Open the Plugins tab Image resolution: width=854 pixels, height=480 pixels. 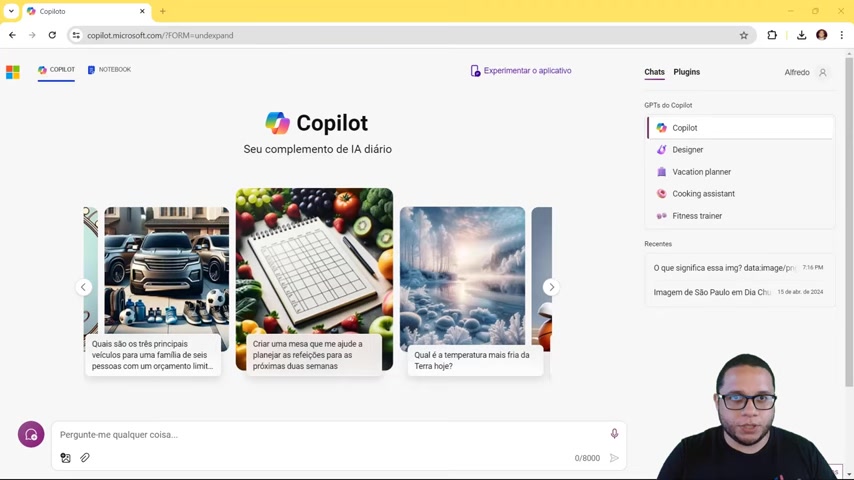(686, 72)
